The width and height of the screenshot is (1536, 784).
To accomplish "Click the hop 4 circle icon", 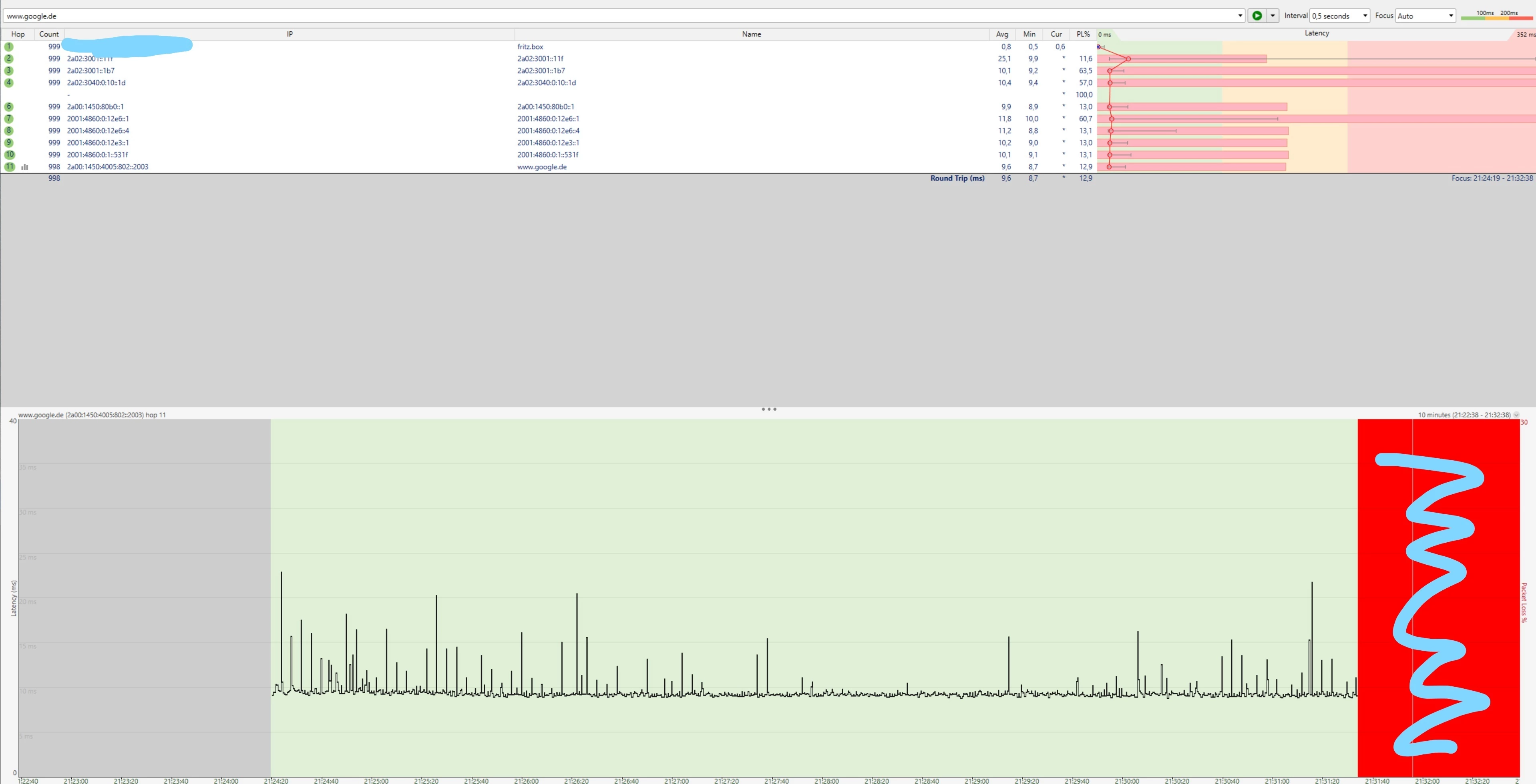I will tap(9, 83).
